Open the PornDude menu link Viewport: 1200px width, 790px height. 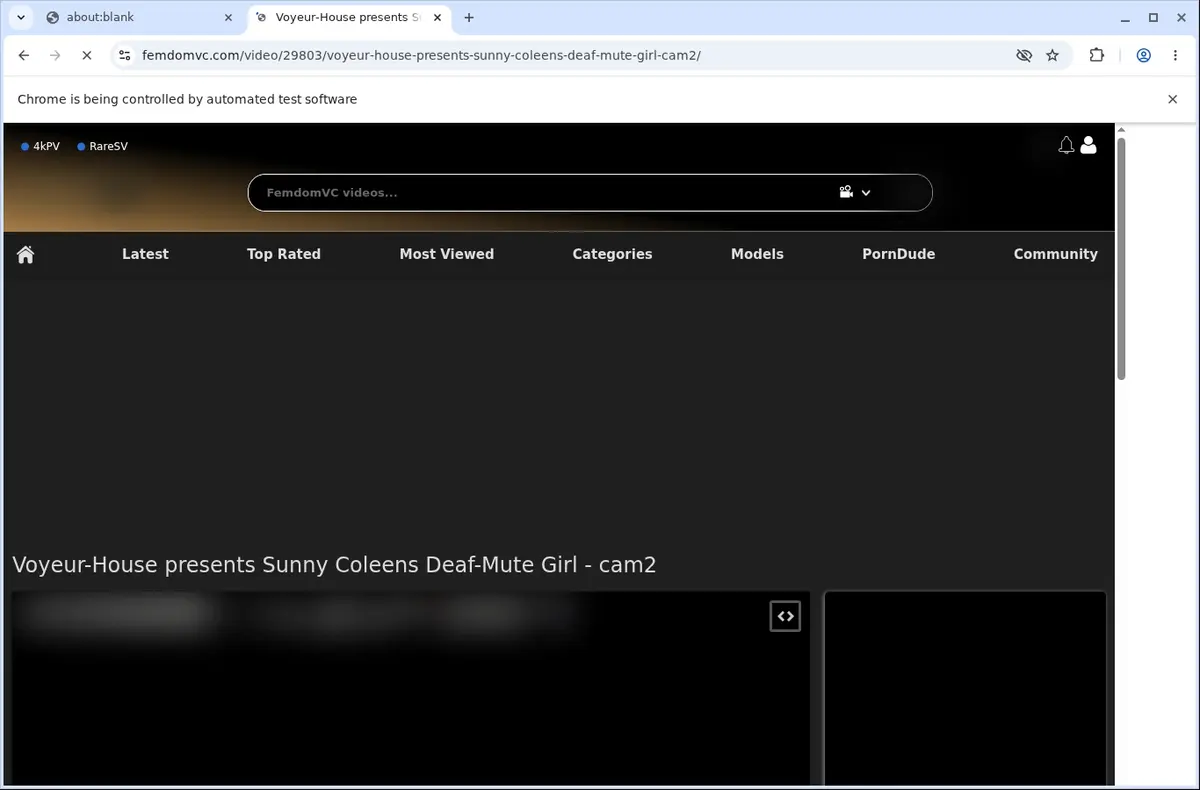(x=899, y=254)
